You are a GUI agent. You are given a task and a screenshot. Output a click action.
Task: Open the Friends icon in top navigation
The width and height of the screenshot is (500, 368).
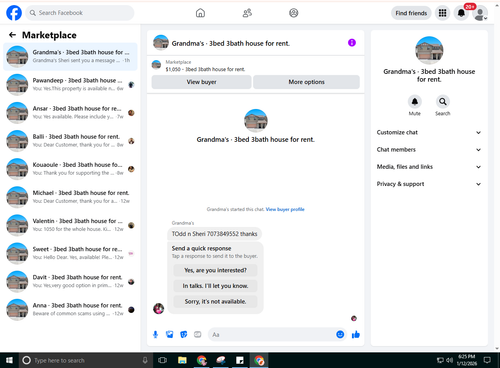[x=247, y=13]
